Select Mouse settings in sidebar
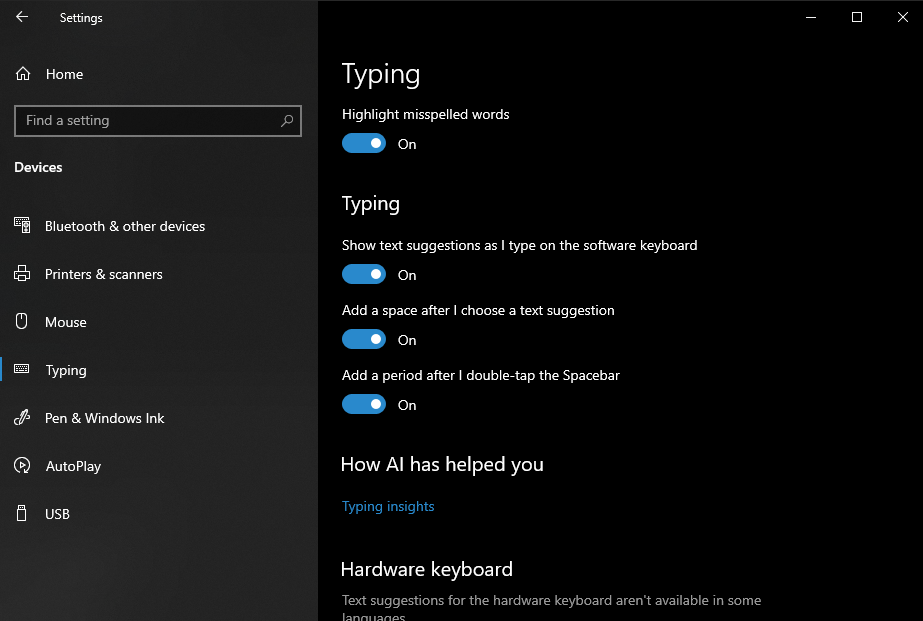 (x=159, y=322)
